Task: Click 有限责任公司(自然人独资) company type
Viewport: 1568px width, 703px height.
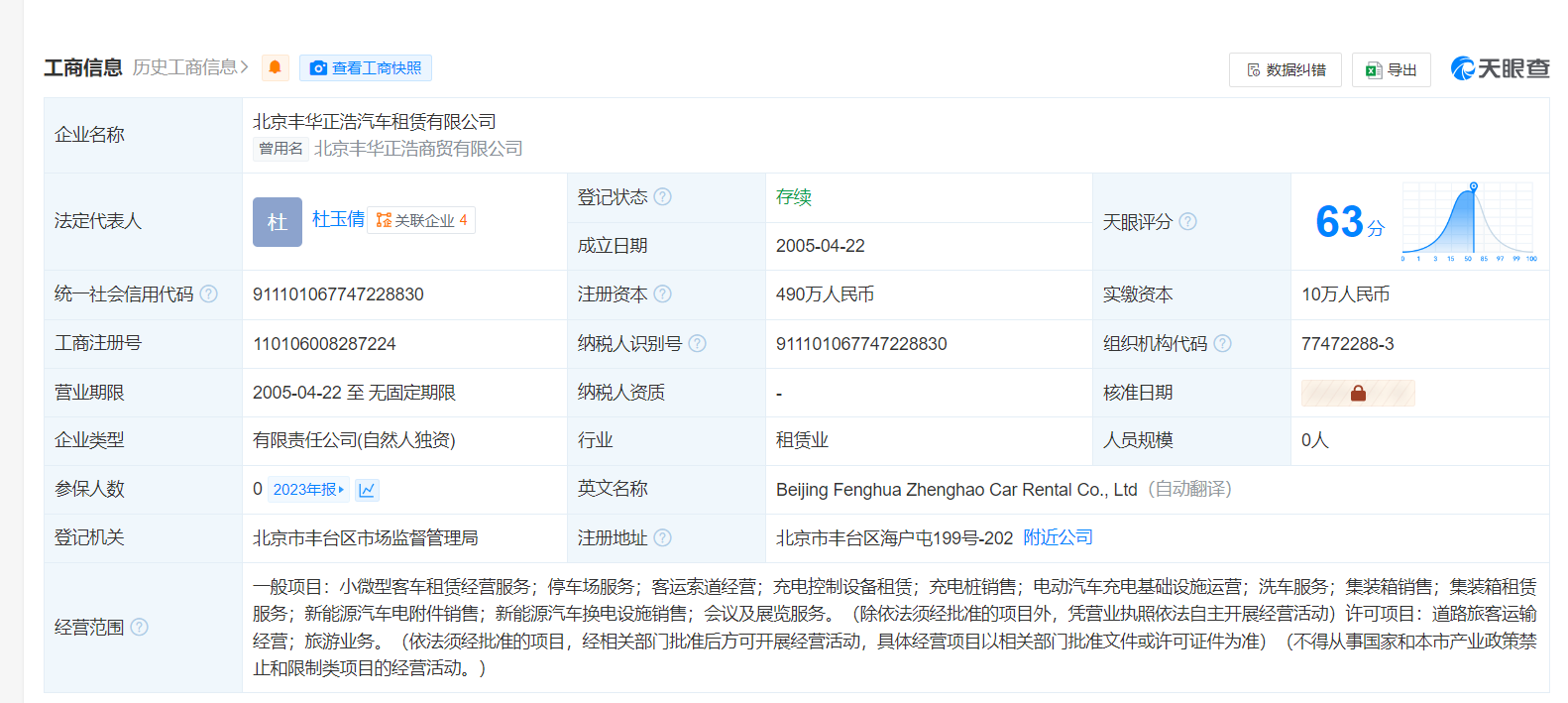Action: (354, 440)
